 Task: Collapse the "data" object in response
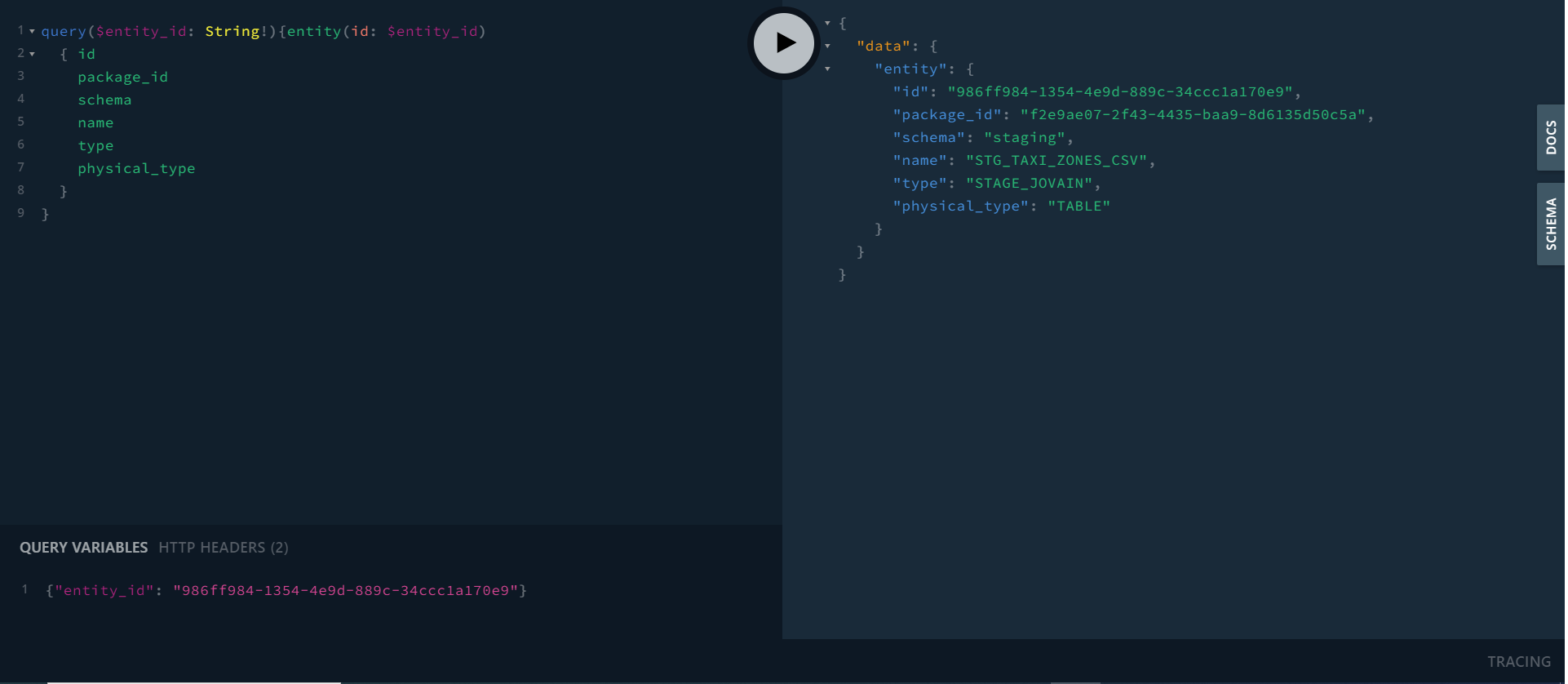827,47
